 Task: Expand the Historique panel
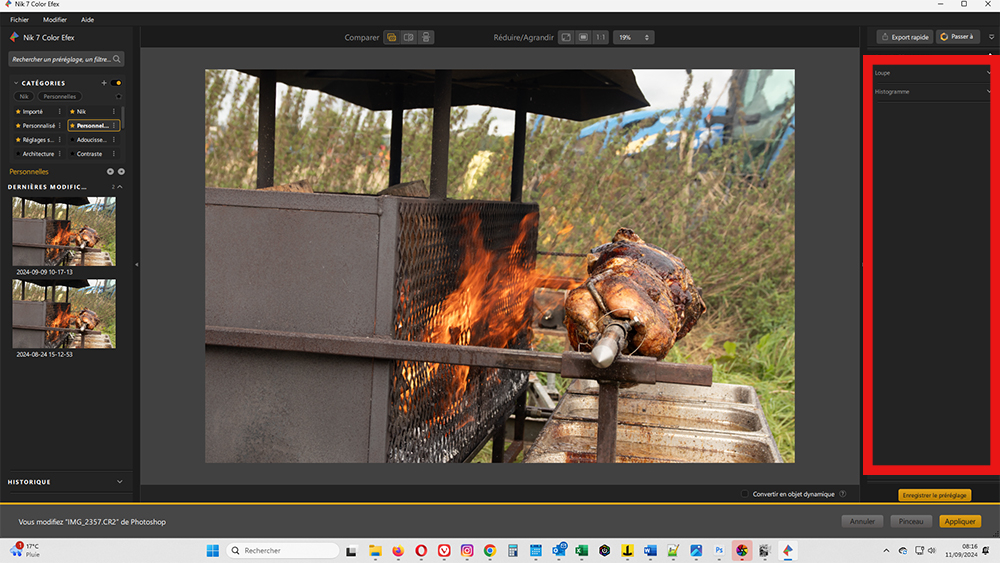pyautogui.click(x=119, y=482)
